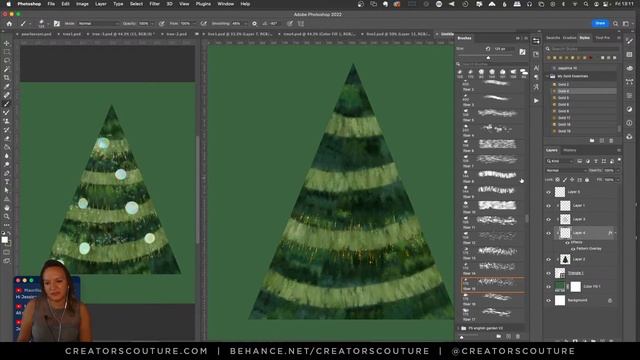Open the Filter menu
640x360 pixels.
coord(154,4)
